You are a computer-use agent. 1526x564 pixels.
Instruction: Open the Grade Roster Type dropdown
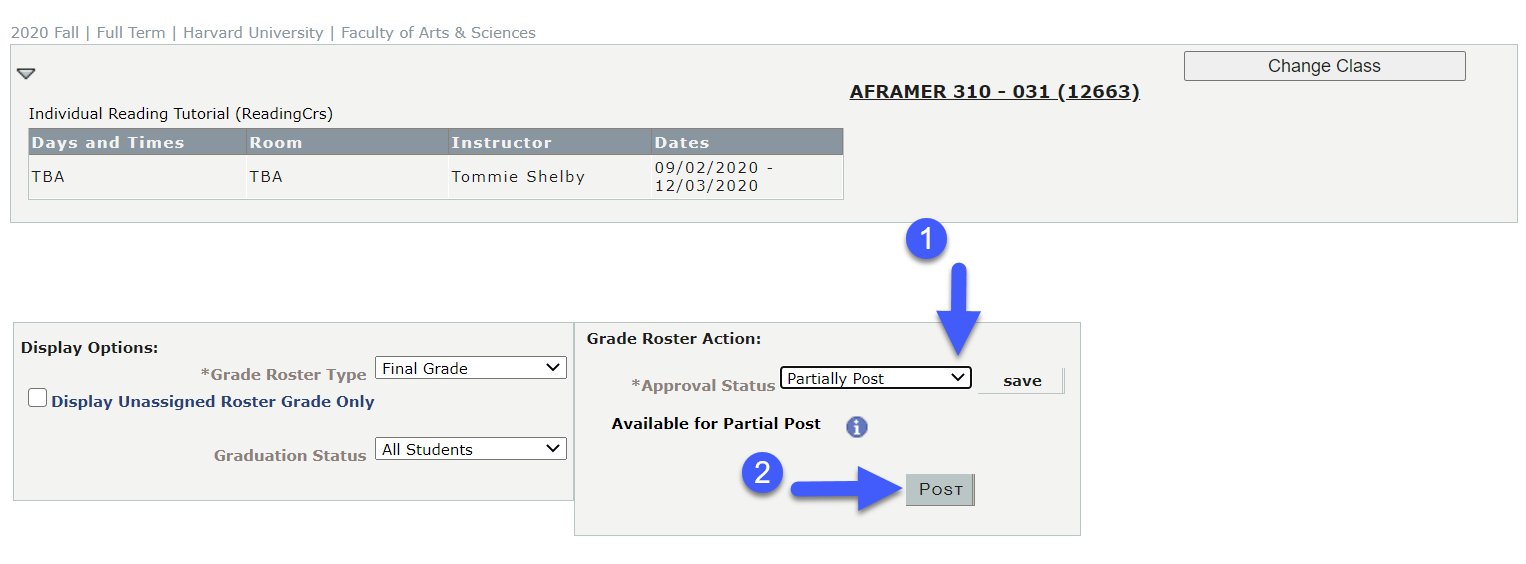[471, 368]
